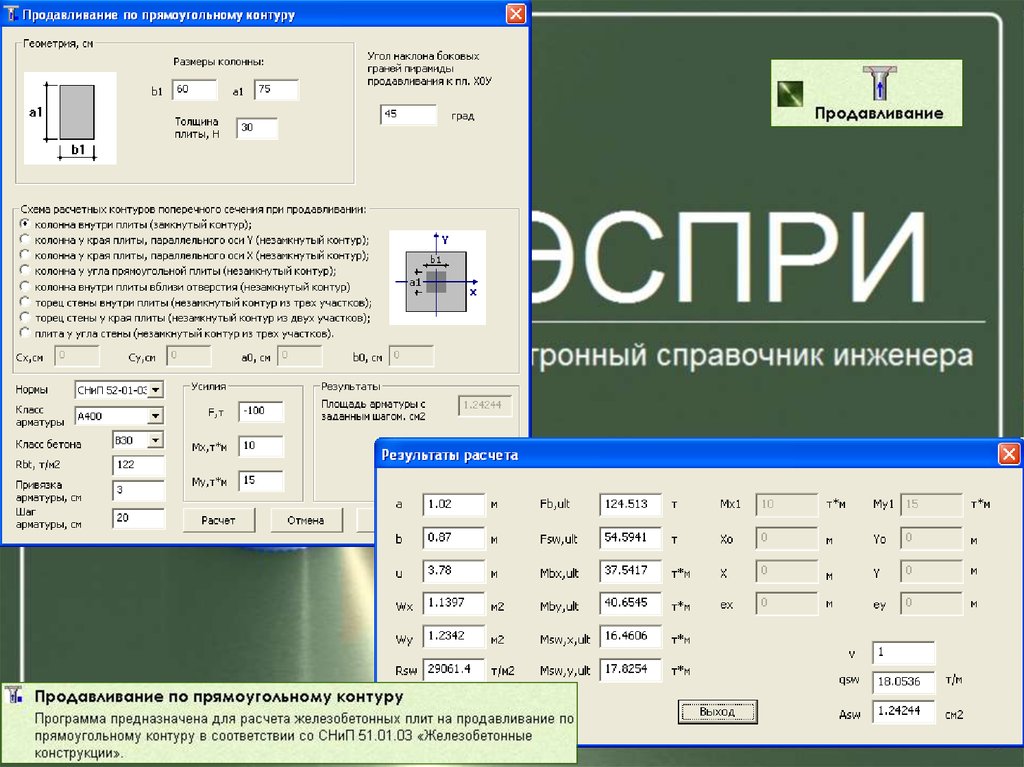Open the Класс бетона B30 dropdown
1024x767 pixels.
[155, 441]
